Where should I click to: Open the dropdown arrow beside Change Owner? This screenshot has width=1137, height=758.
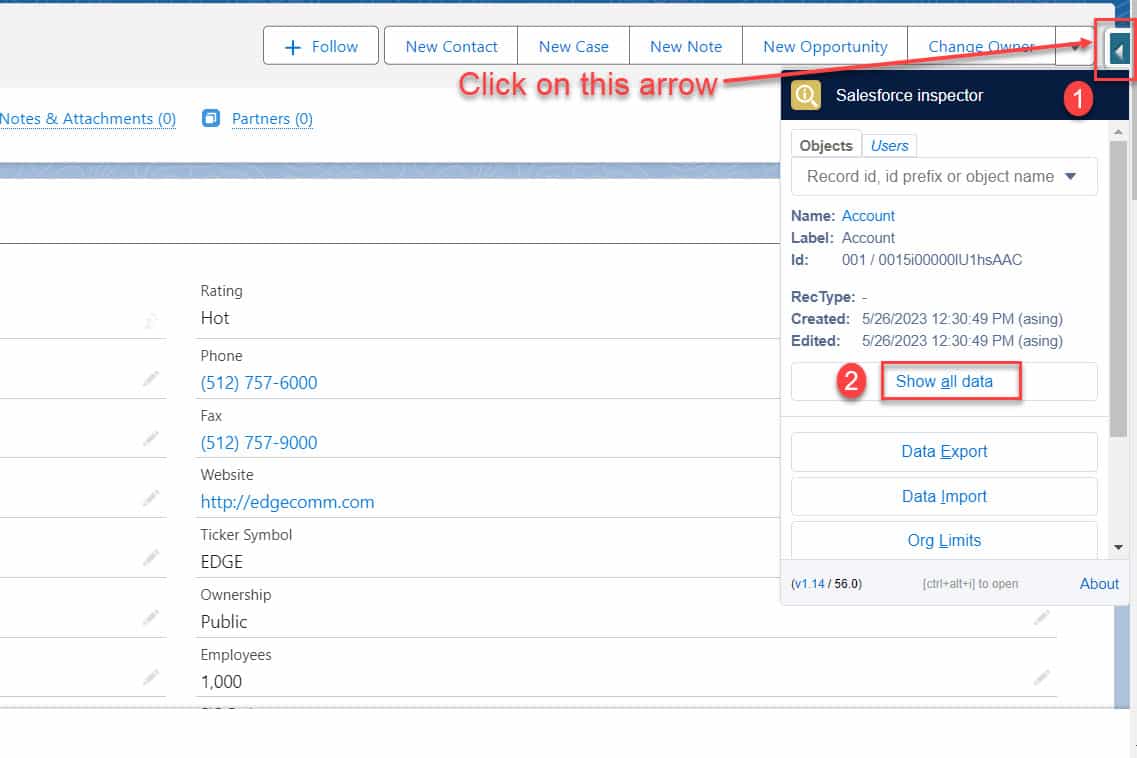click(1075, 46)
